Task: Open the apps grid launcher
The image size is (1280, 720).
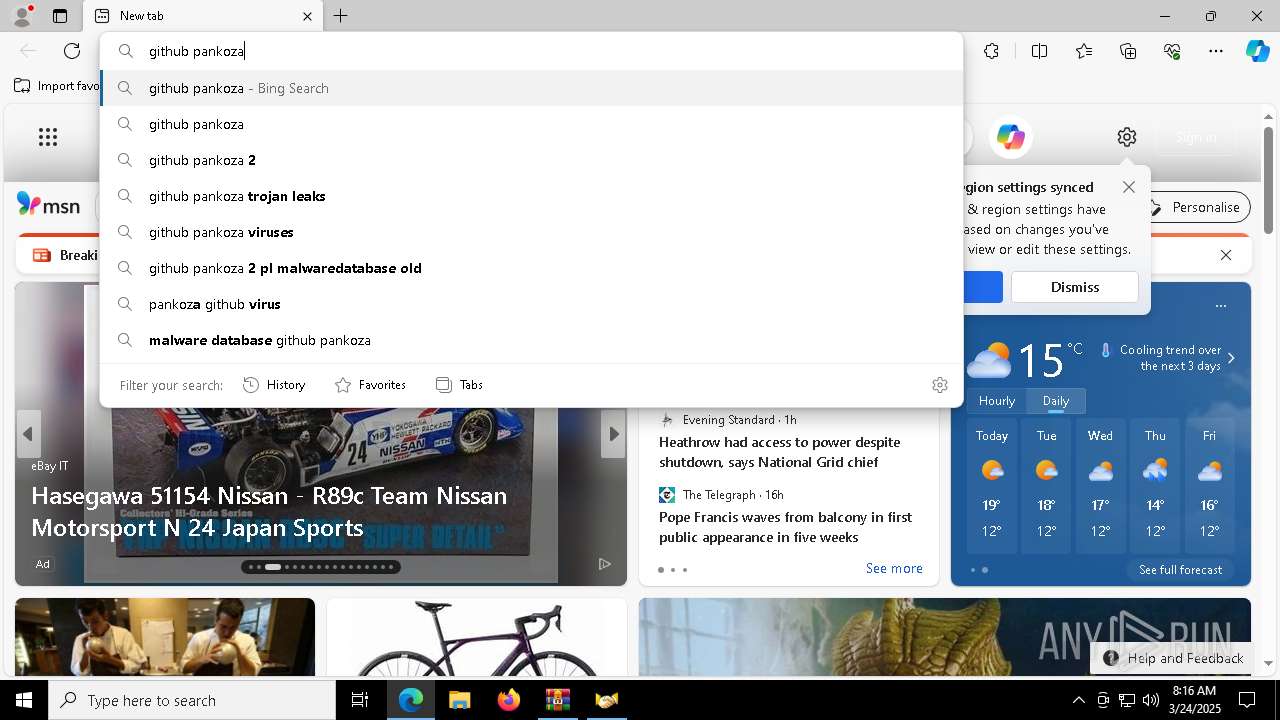Action: tap(48, 137)
